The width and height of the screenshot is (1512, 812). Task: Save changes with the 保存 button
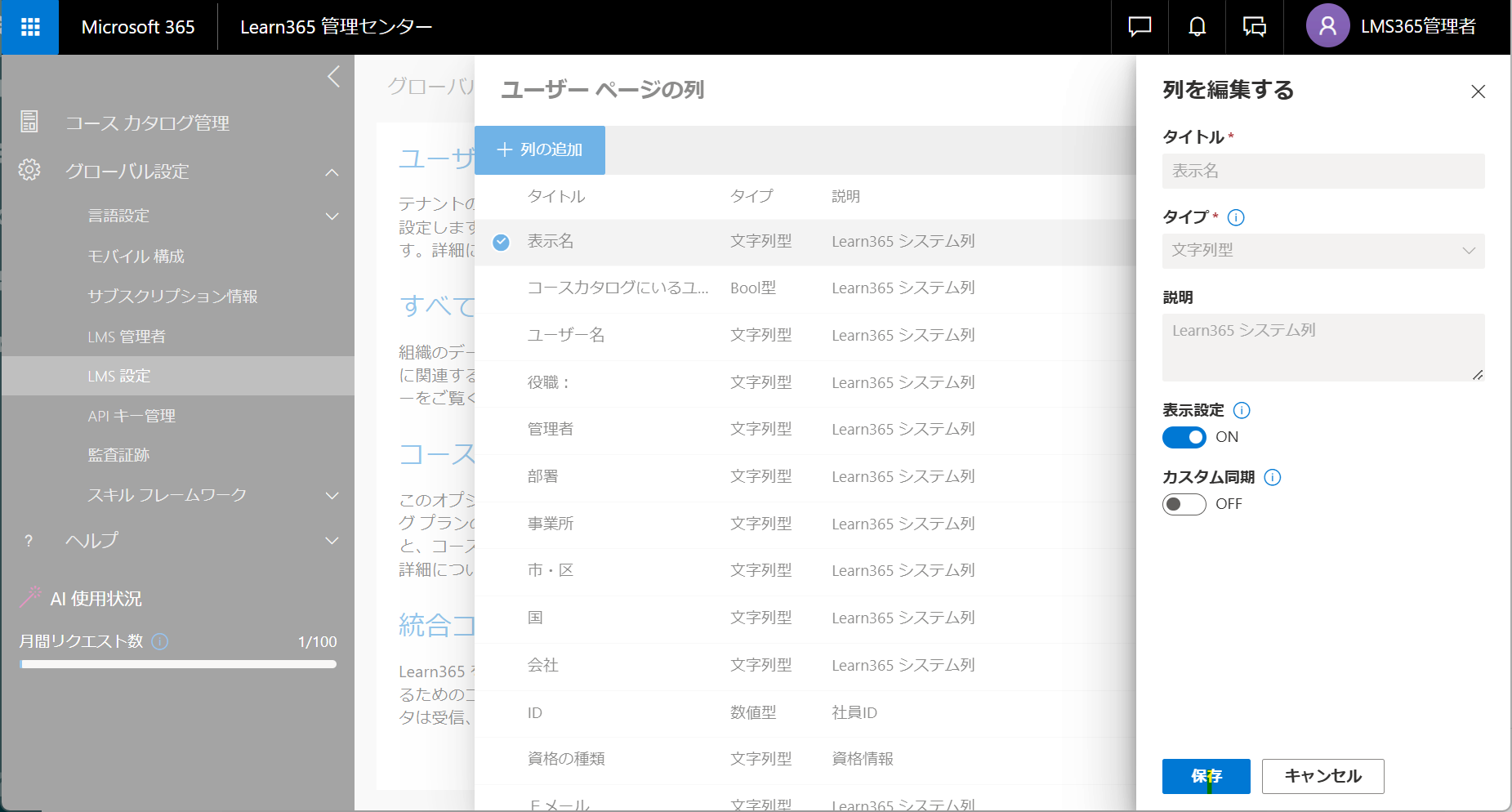1206,776
